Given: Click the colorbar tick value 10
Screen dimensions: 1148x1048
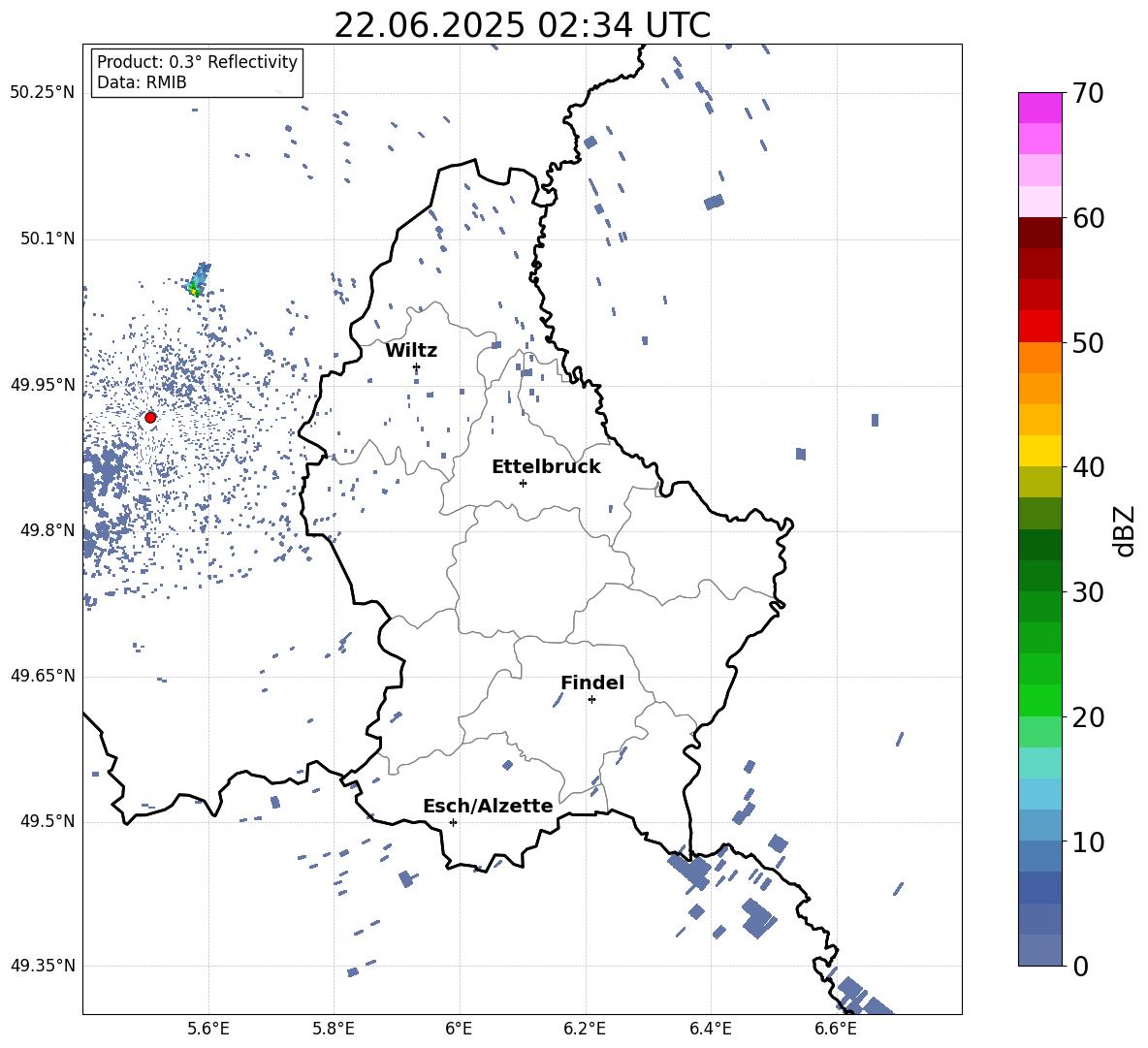Looking at the screenshot, I should pos(1088,842).
